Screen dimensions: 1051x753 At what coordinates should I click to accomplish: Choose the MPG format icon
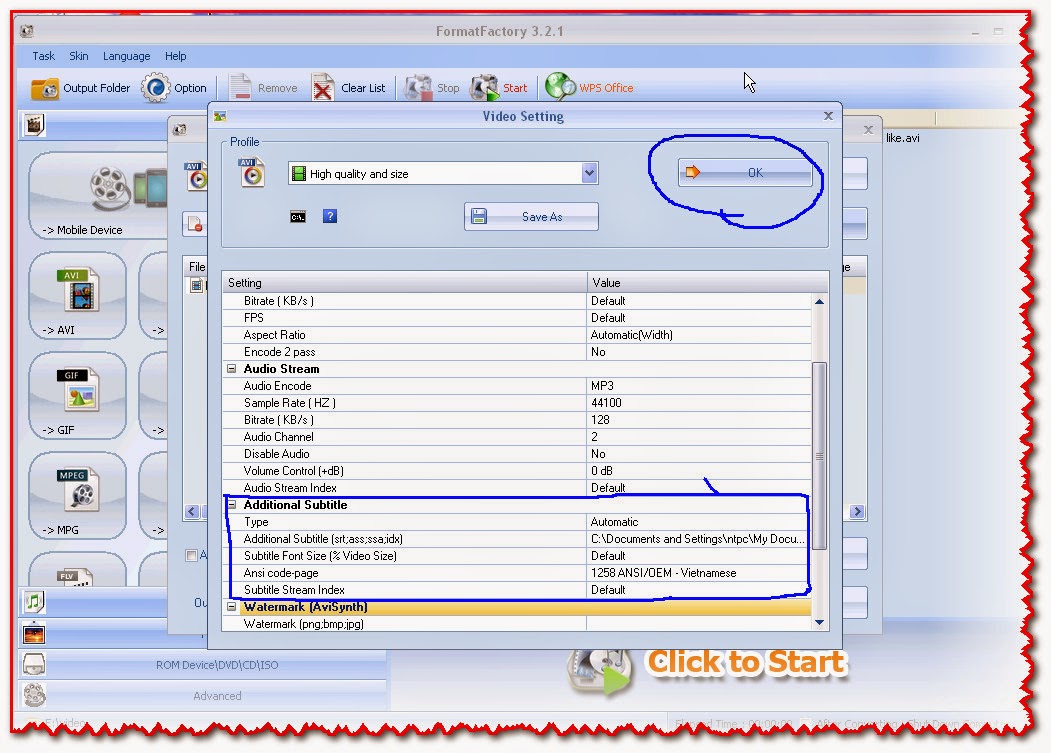tap(80, 489)
